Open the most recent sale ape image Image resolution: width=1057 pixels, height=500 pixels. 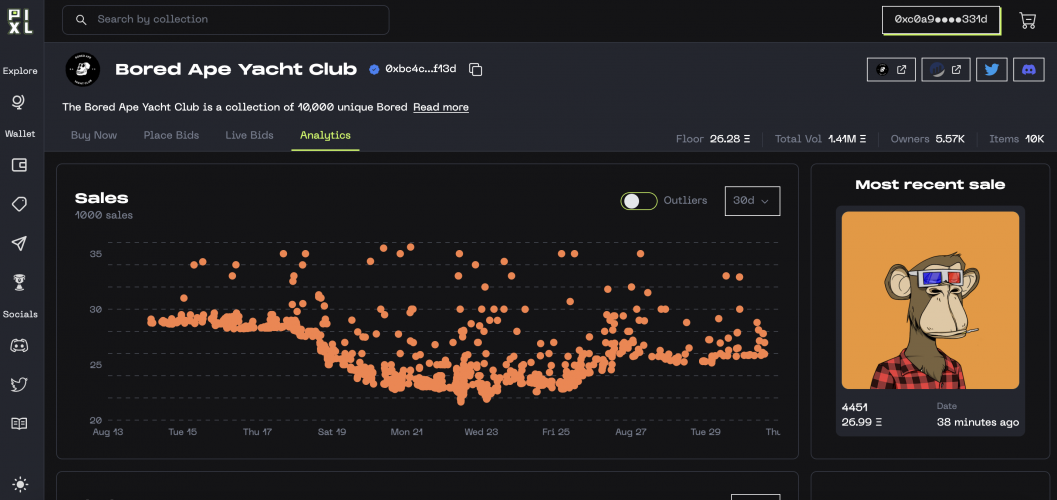click(x=930, y=300)
